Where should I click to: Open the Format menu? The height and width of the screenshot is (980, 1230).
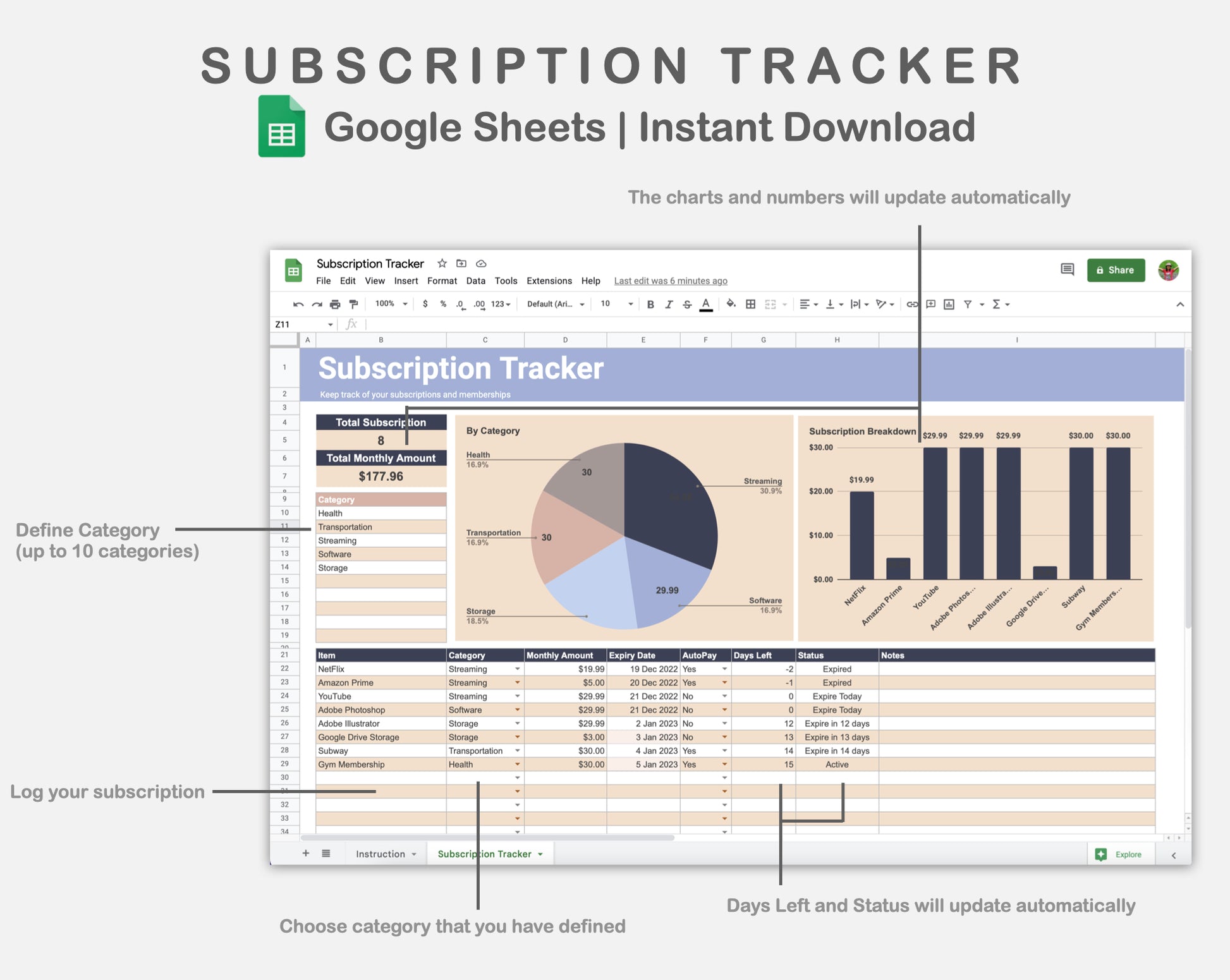[x=441, y=281]
